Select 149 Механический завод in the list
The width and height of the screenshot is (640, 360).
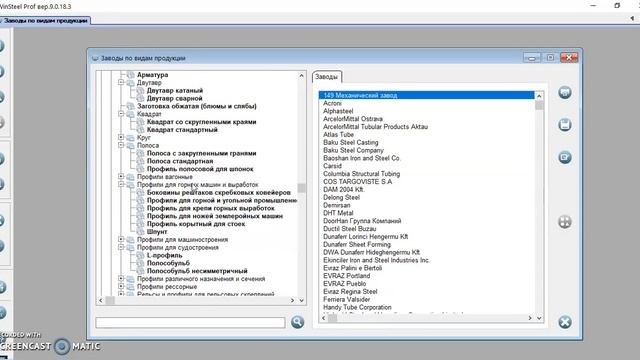point(427,95)
